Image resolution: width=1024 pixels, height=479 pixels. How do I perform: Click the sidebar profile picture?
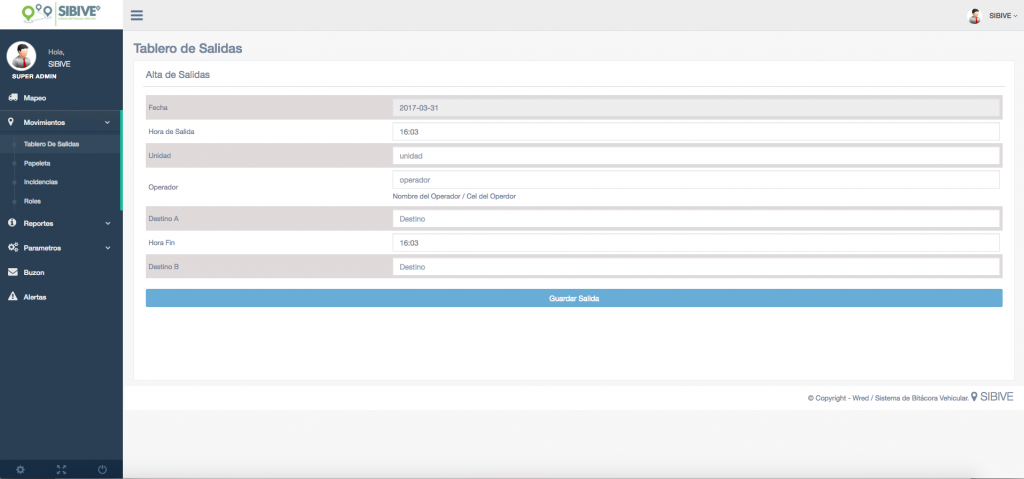tap(21, 56)
